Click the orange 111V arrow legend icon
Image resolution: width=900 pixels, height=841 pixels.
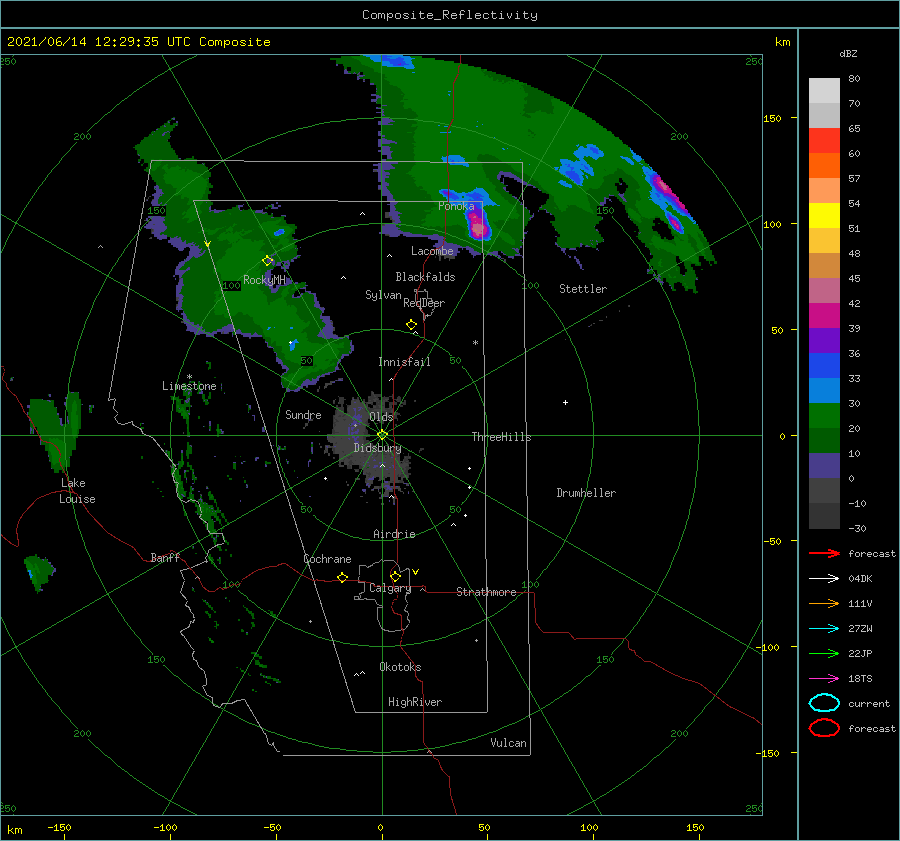(824, 603)
